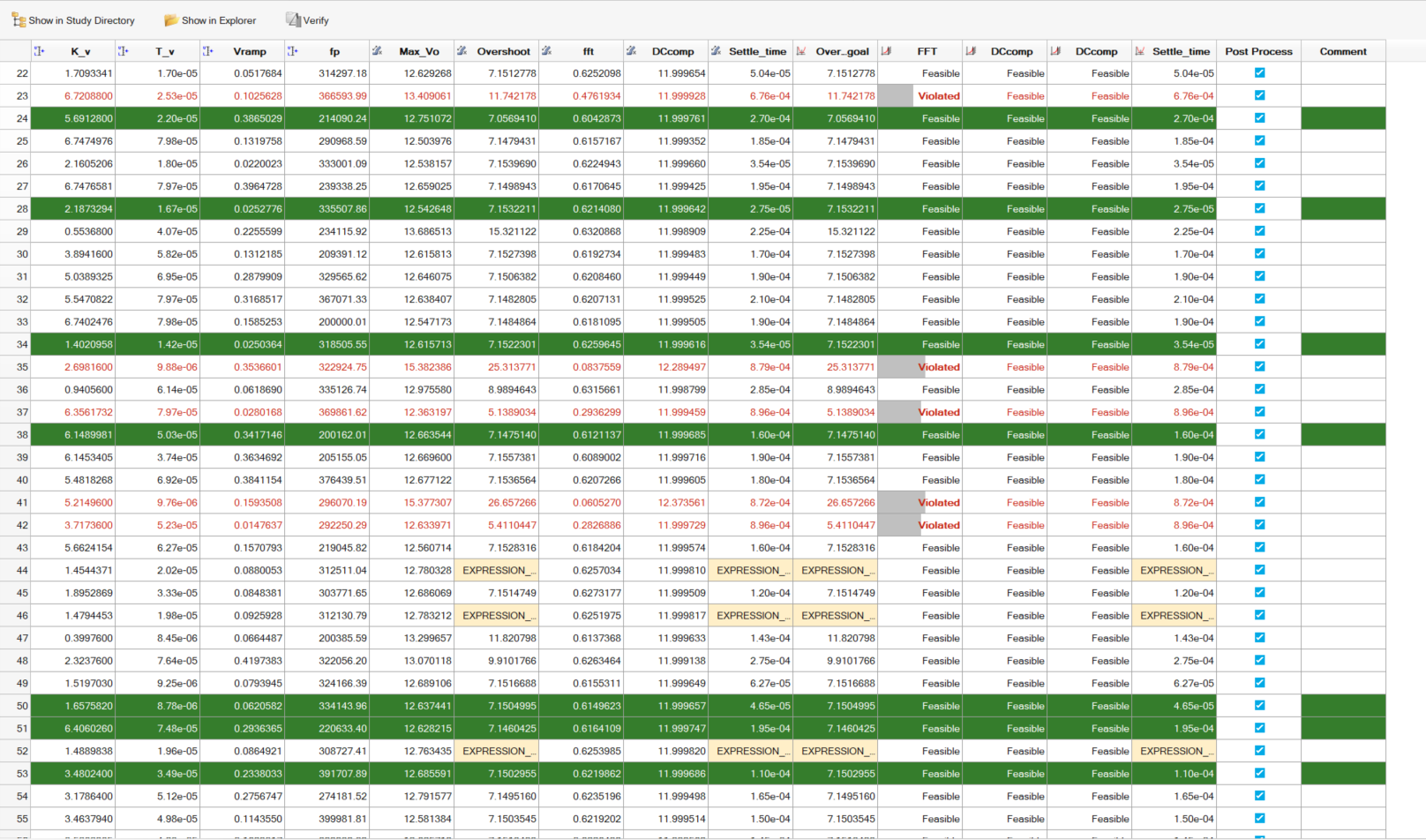Image resolution: width=1426 pixels, height=840 pixels.
Task: Select row number 23 header
Action: pos(16,96)
